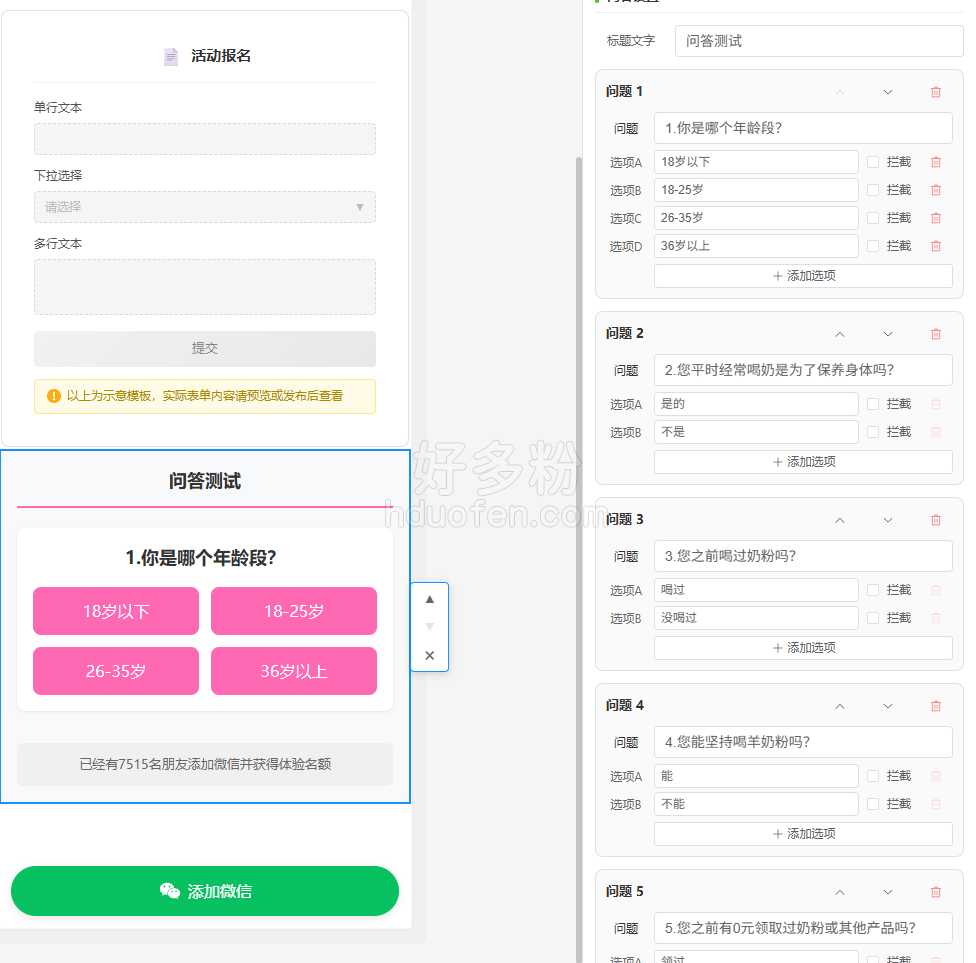Click the 标题文字 input field

tap(818, 41)
